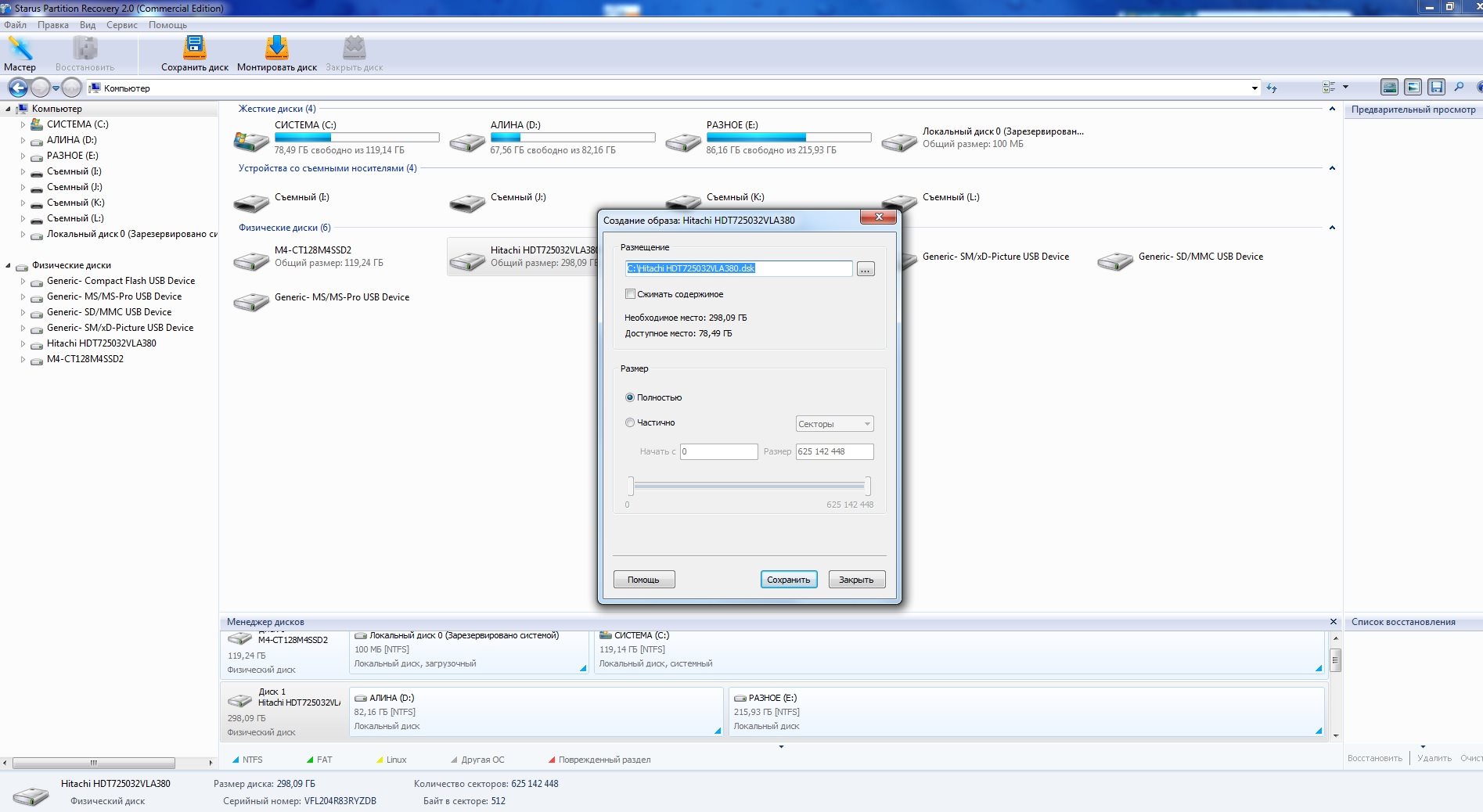Click the Помощь button in dialog

(x=643, y=580)
